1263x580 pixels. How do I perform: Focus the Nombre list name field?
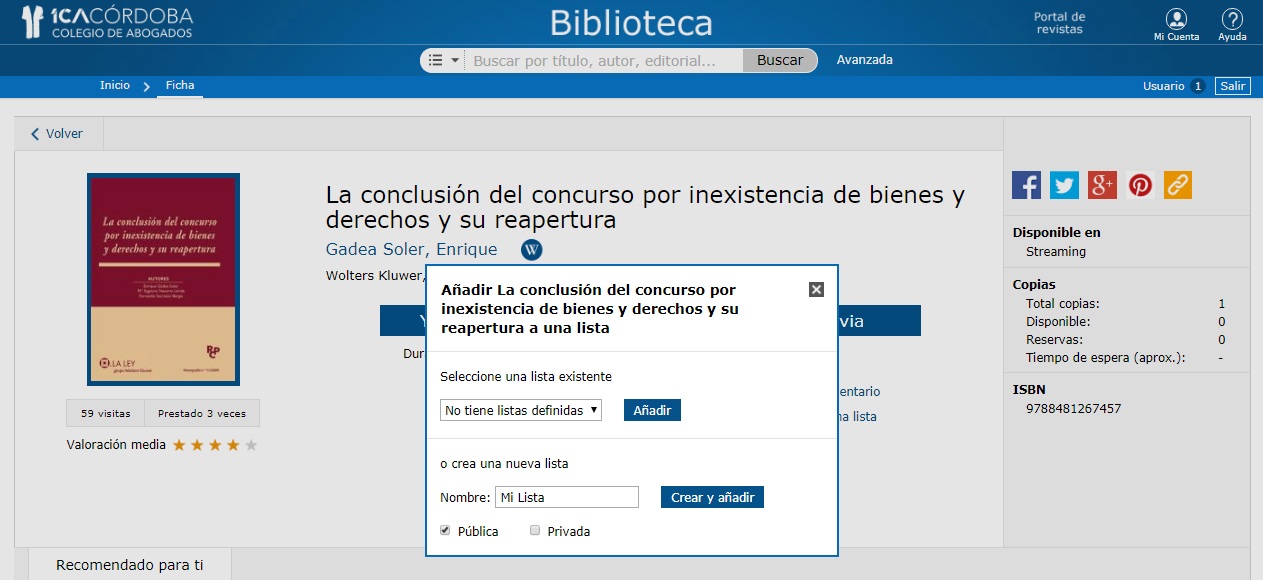567,497
